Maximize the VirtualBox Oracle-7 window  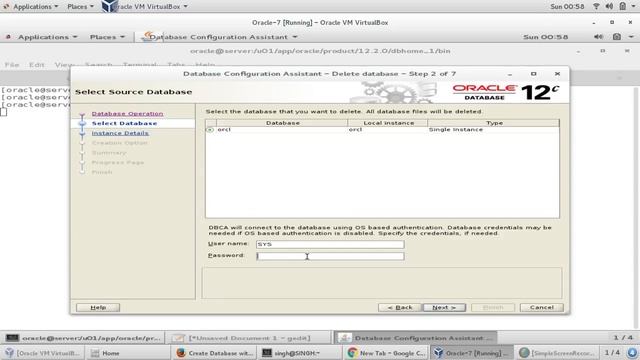point(612,22)
